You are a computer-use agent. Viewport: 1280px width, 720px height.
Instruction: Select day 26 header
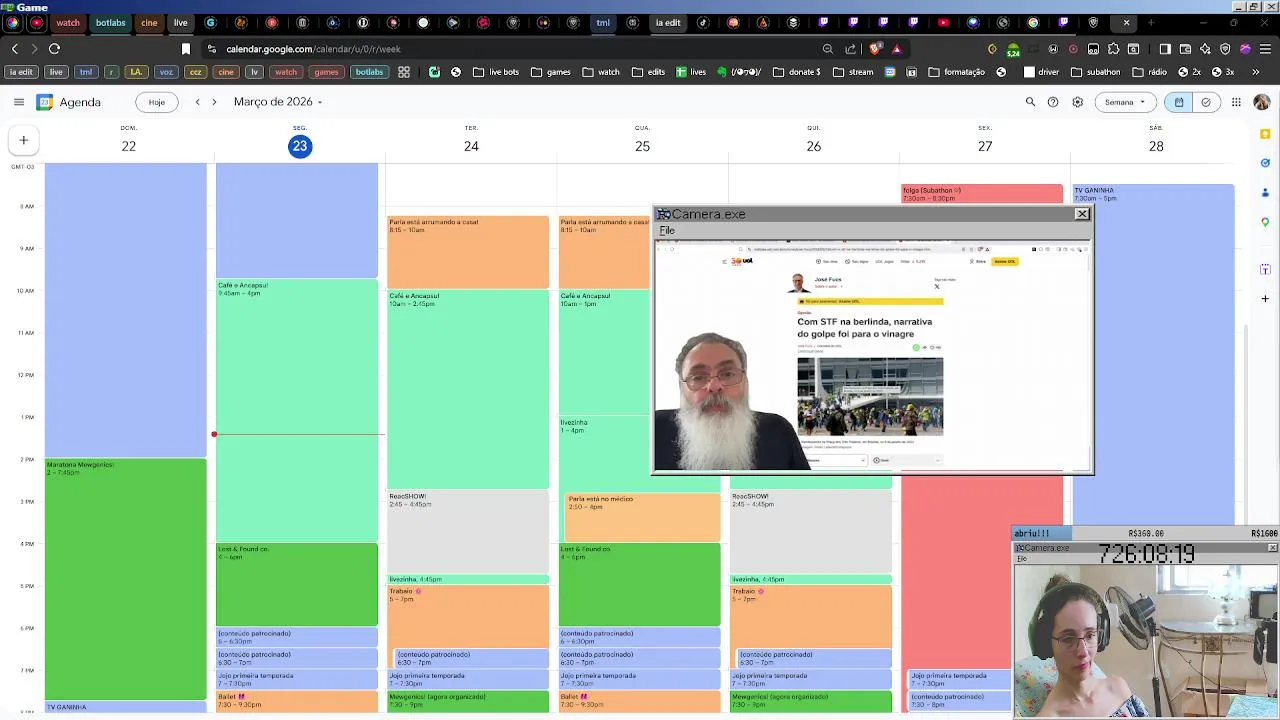(814, 146)
